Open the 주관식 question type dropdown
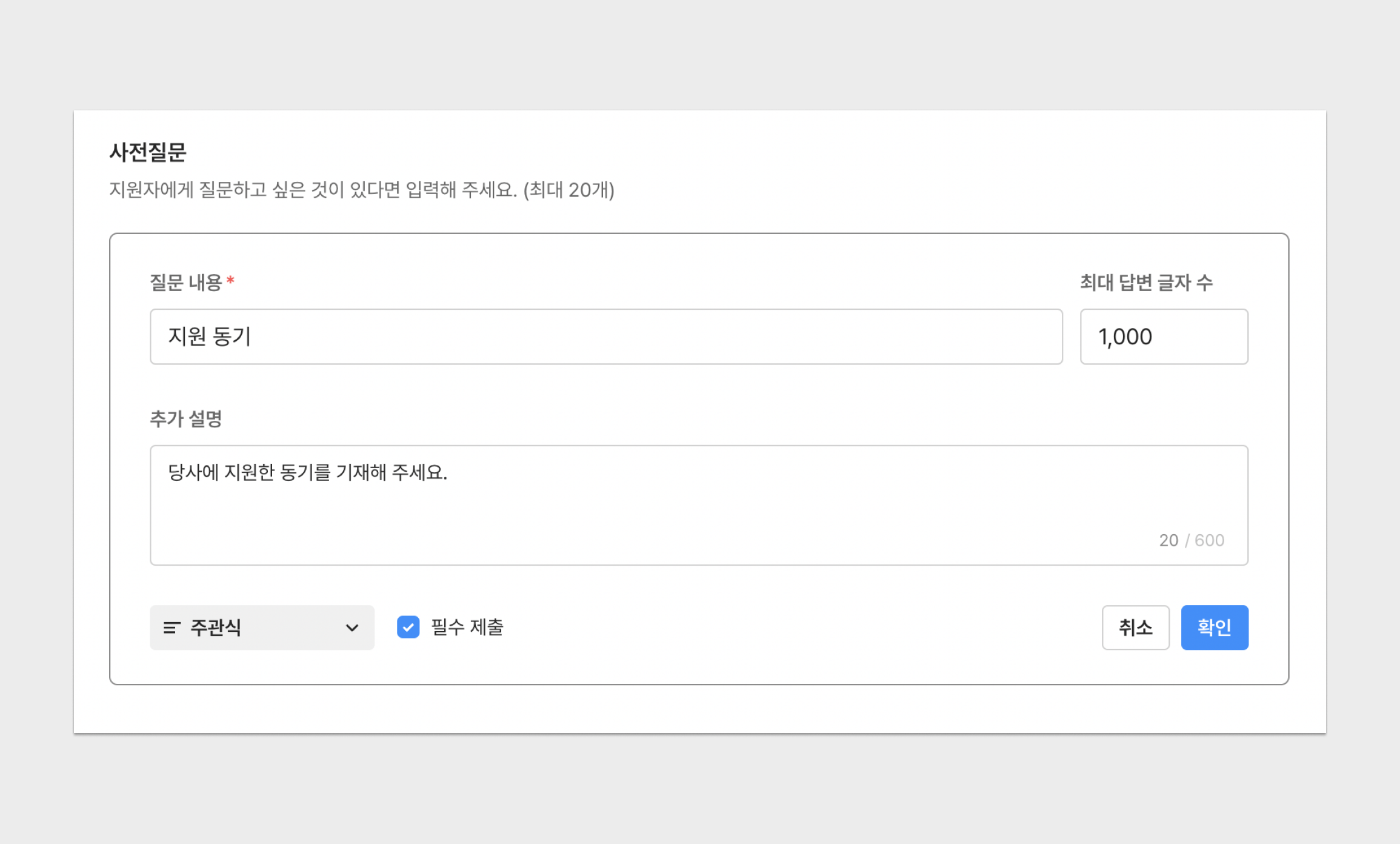Image resolution: width=1400 pixels, height=844 pixels. click(262, 628)
